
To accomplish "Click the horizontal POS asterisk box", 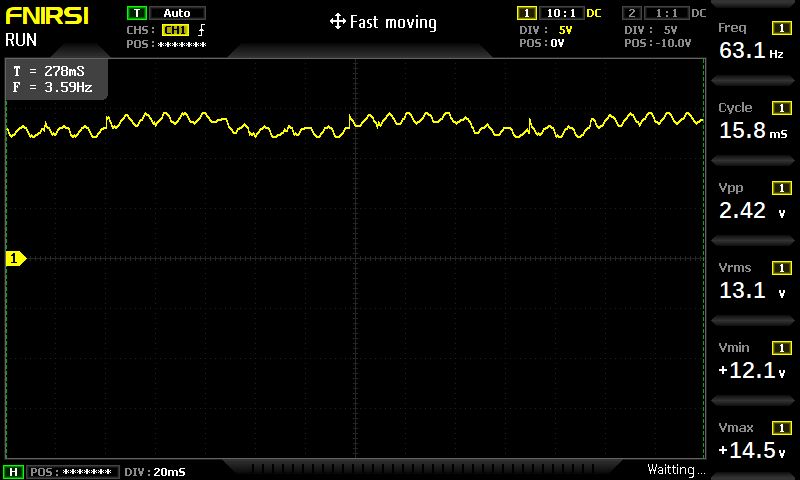I will (x=72, y=472).
